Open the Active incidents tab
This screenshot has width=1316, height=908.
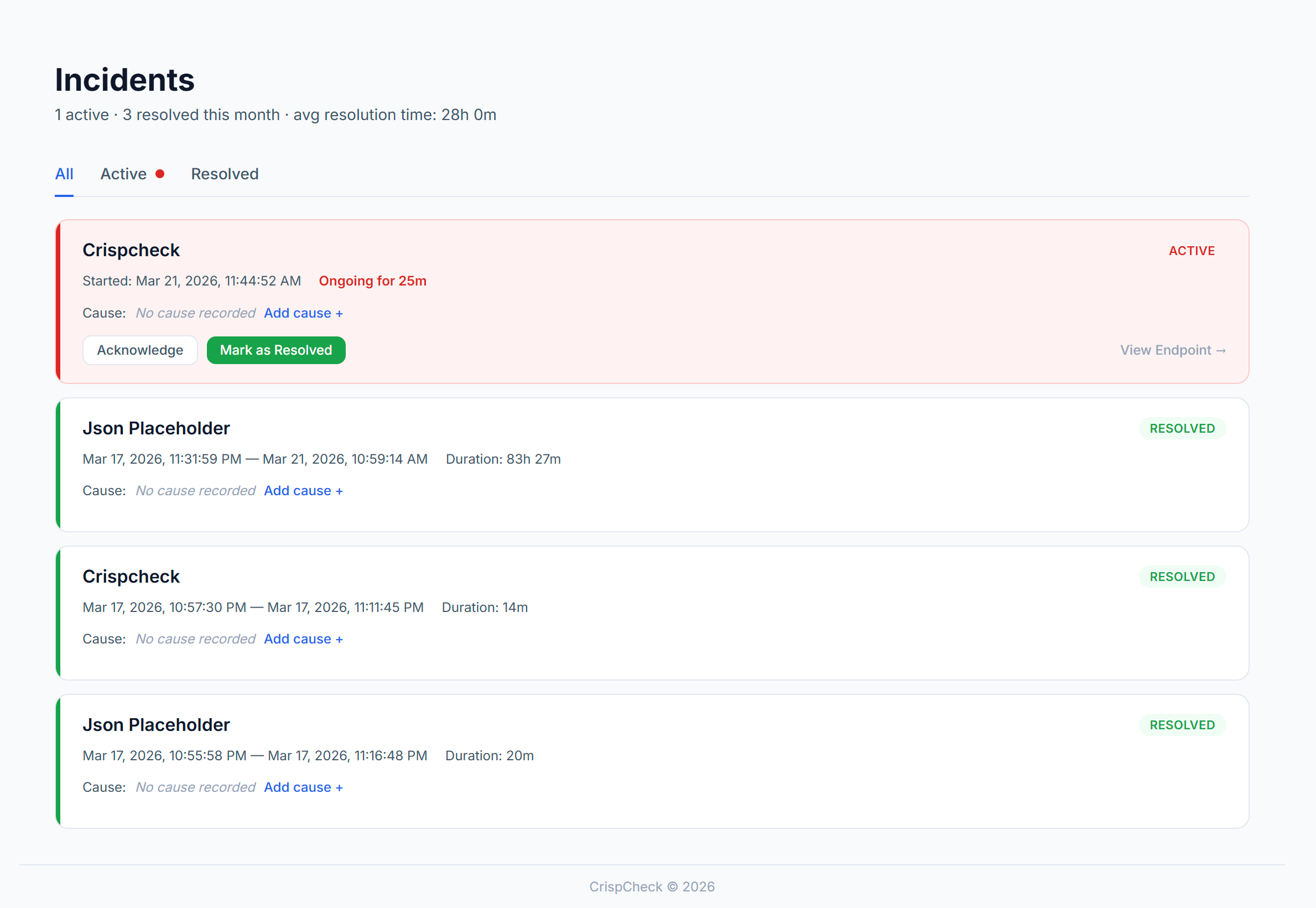coord(123,174)
